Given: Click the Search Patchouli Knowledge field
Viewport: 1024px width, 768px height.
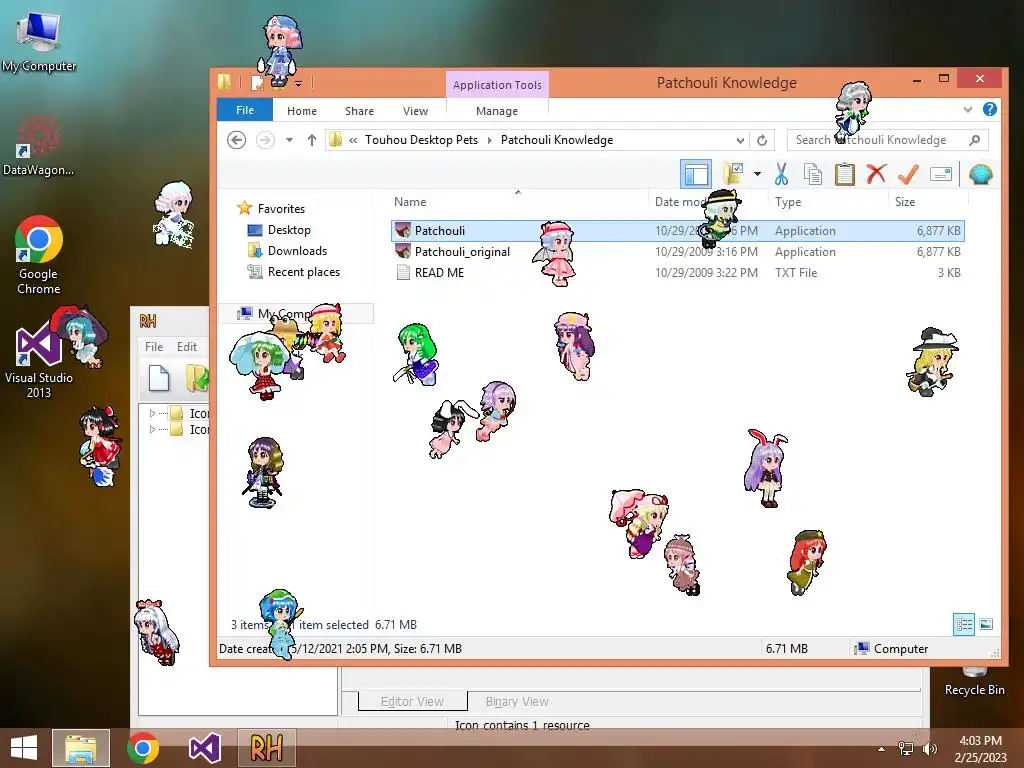Looking at the screenshot, I should coord(888,140).
